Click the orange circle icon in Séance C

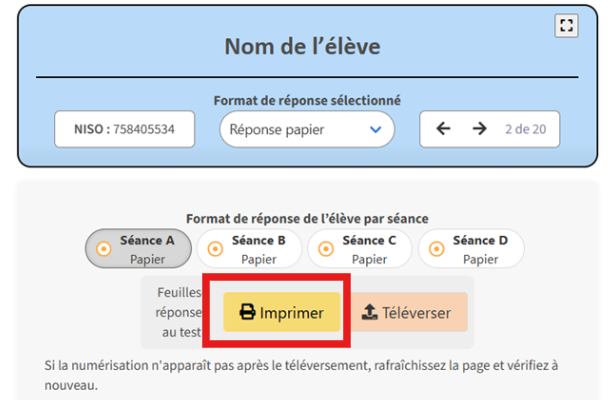pyautogui.click(x=324, y=249)
